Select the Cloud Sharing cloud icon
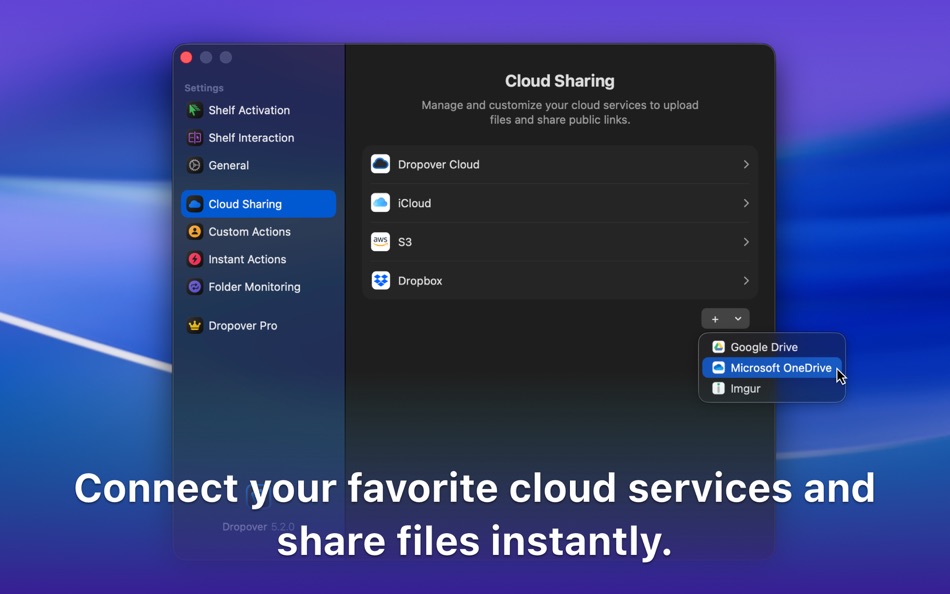The height and width of the screenshot is (594, 950). (193, 204)
